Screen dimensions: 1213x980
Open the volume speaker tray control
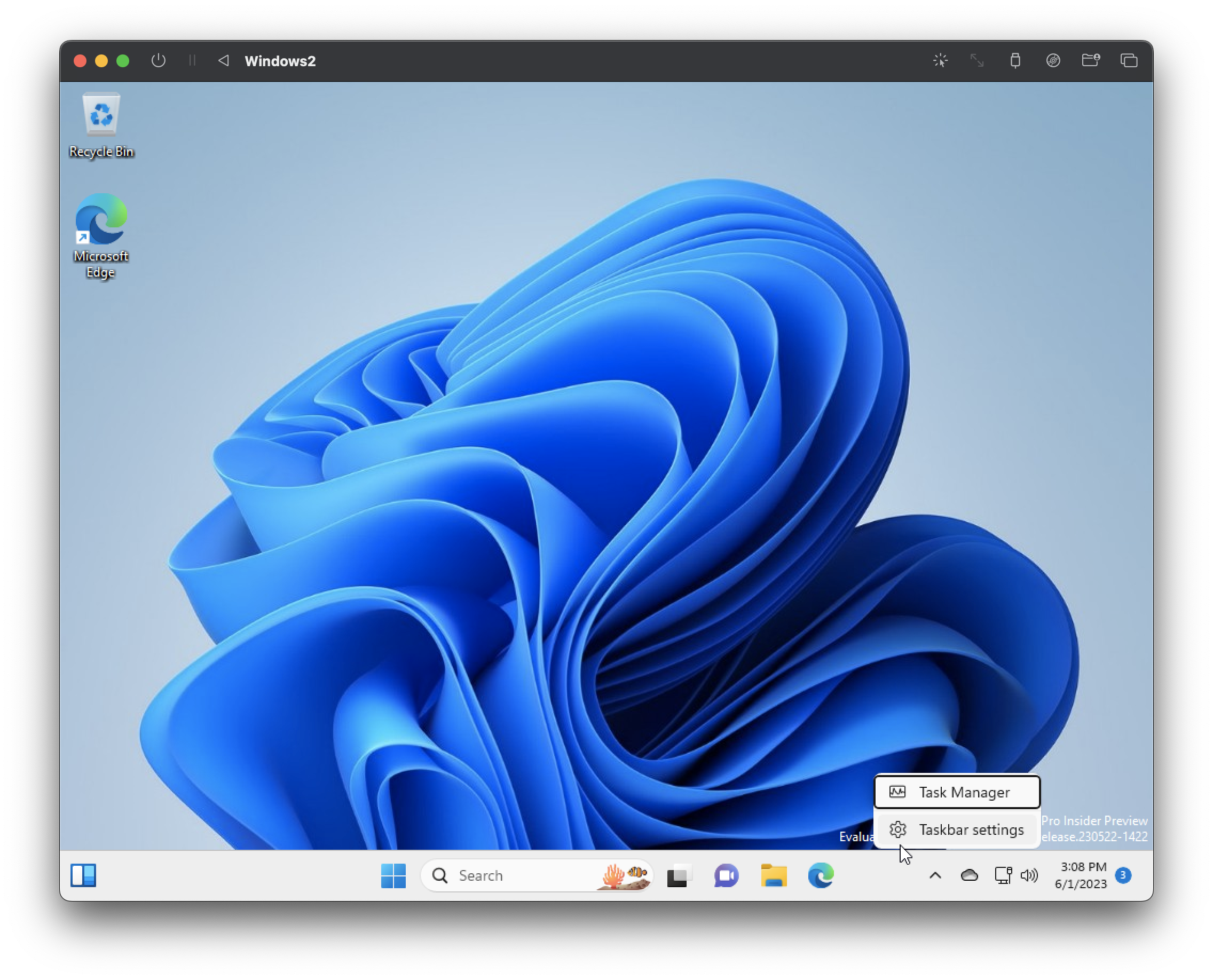(1029, 875)
